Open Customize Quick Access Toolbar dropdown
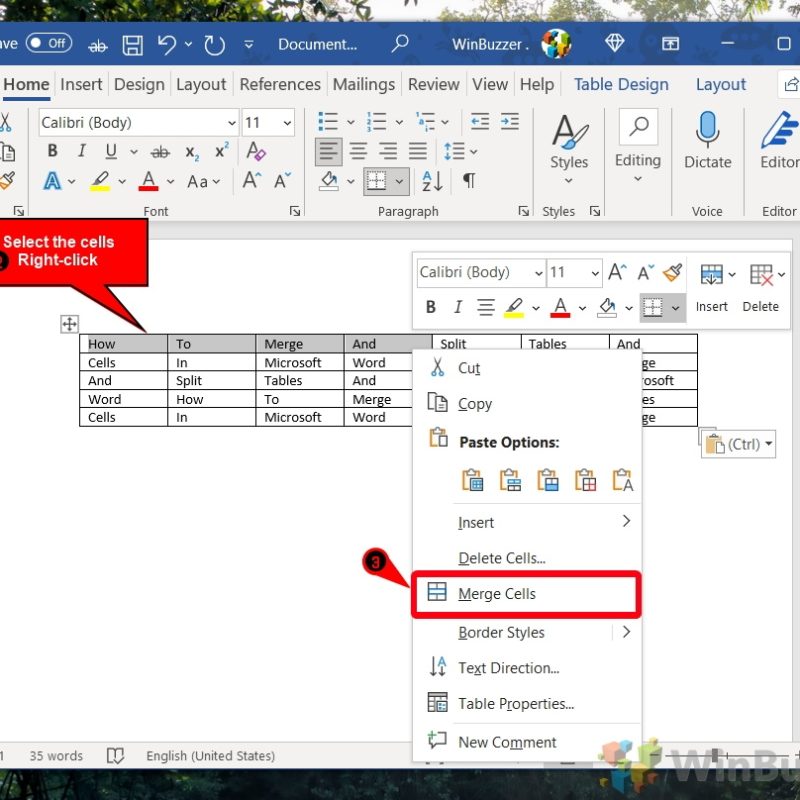 tap(248, 45)
